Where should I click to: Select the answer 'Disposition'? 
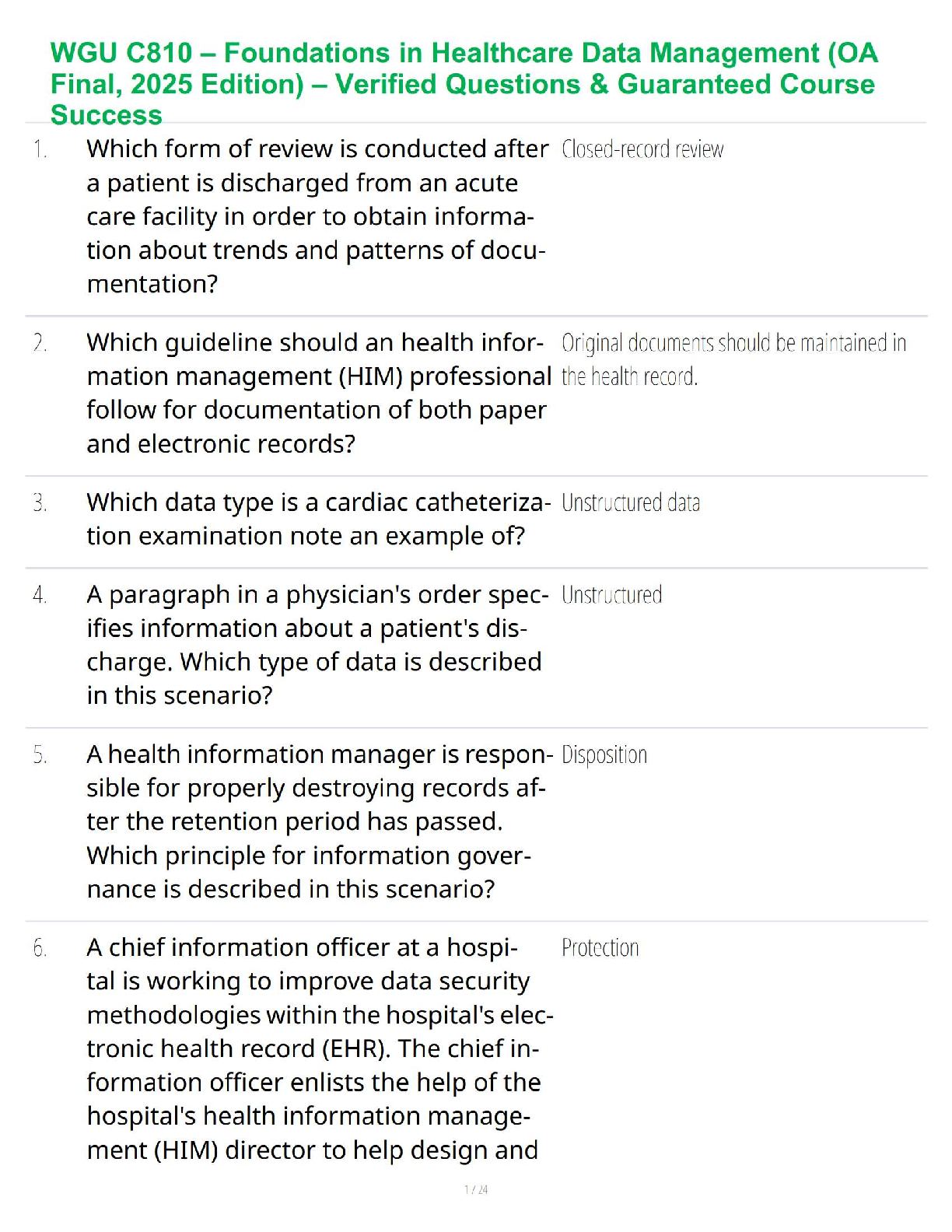click(604, 754)
